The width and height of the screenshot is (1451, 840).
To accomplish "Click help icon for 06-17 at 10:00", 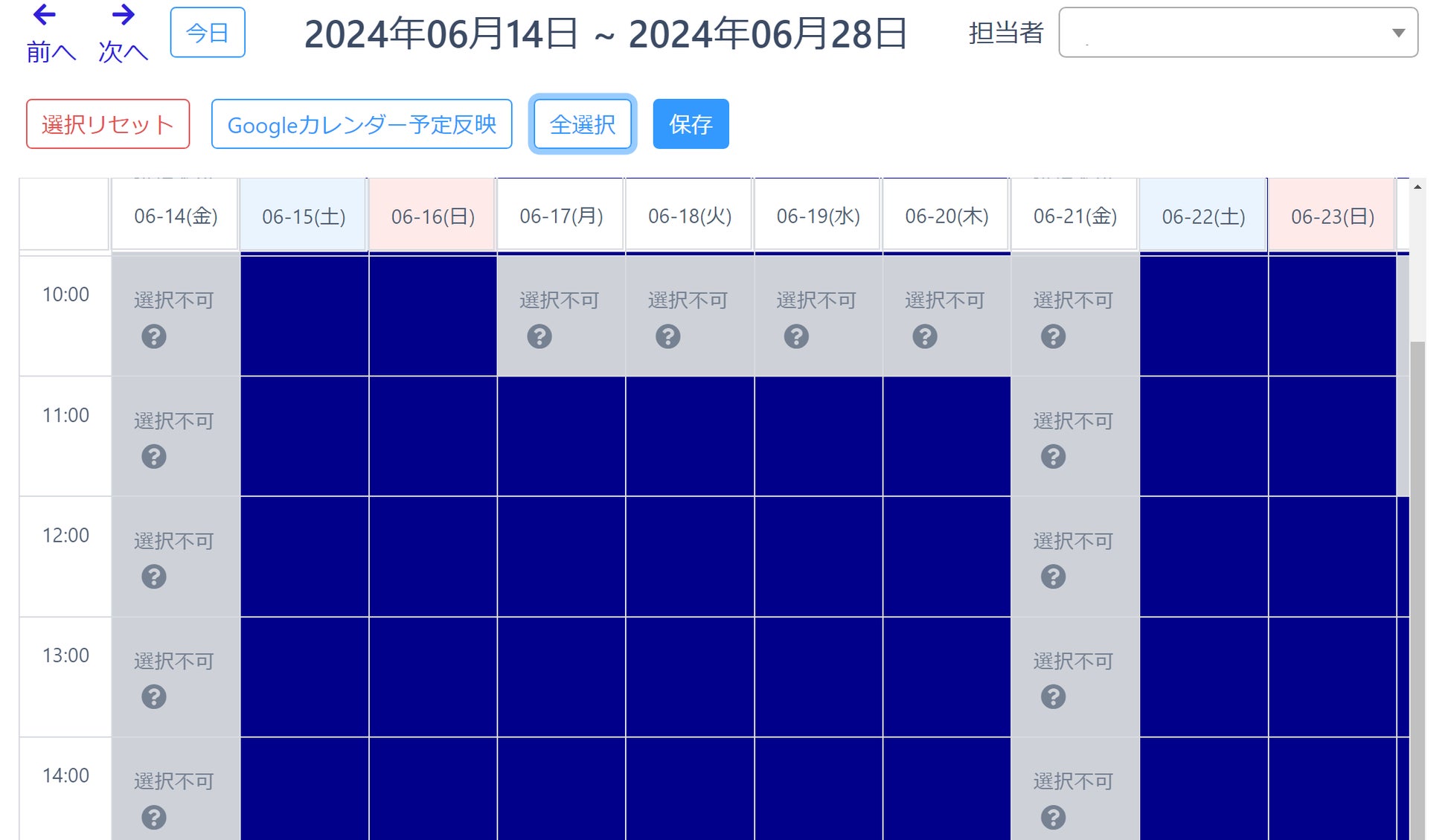I will [539, 336].
